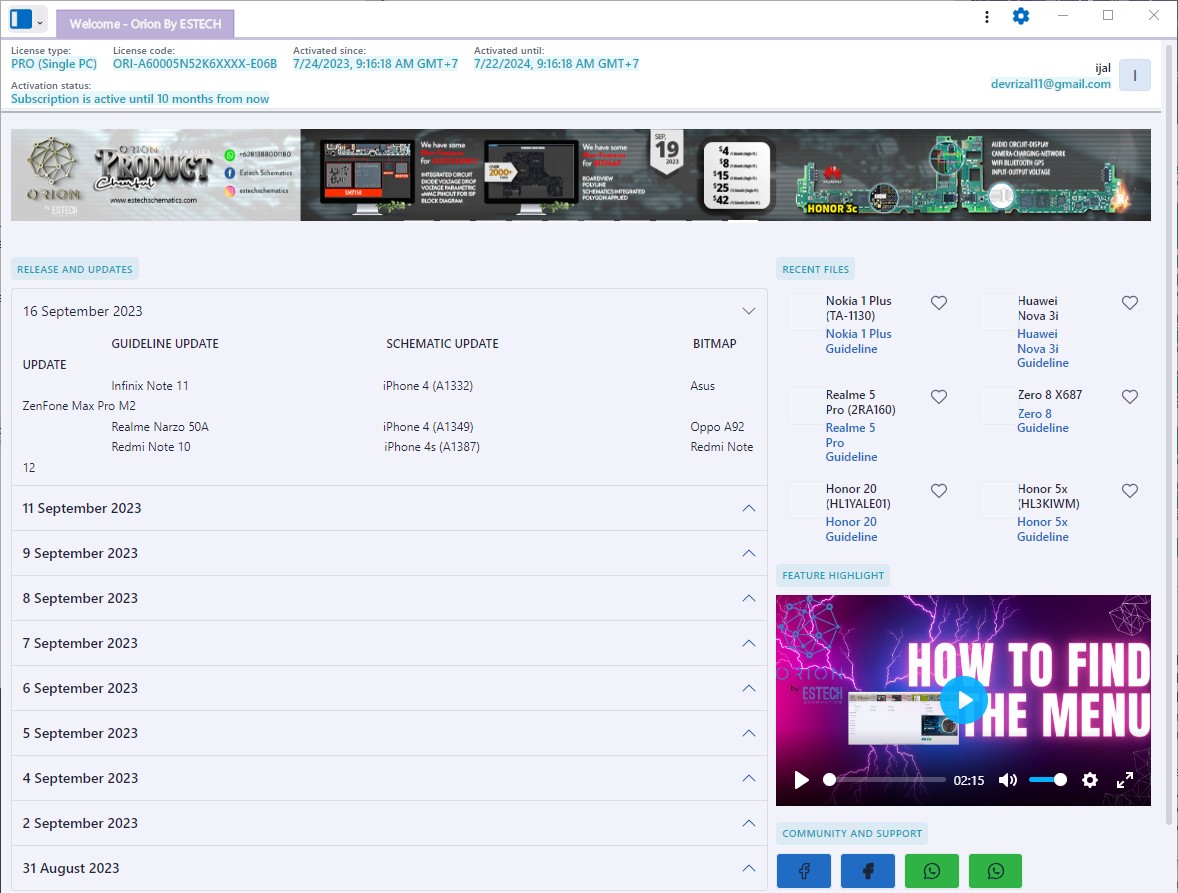Select the Welcome - Orion By ESTECH tab
The image size is (1178, 893).
(145, 24)
